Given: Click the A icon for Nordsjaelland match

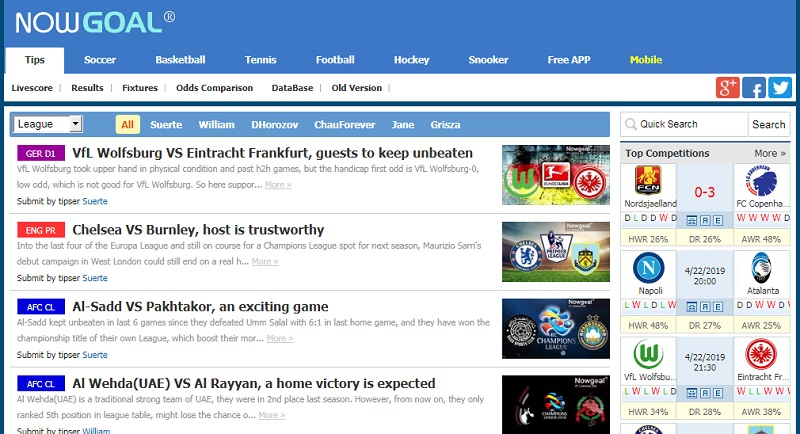Looking at the screenshot, I should (x=705, y=220).
